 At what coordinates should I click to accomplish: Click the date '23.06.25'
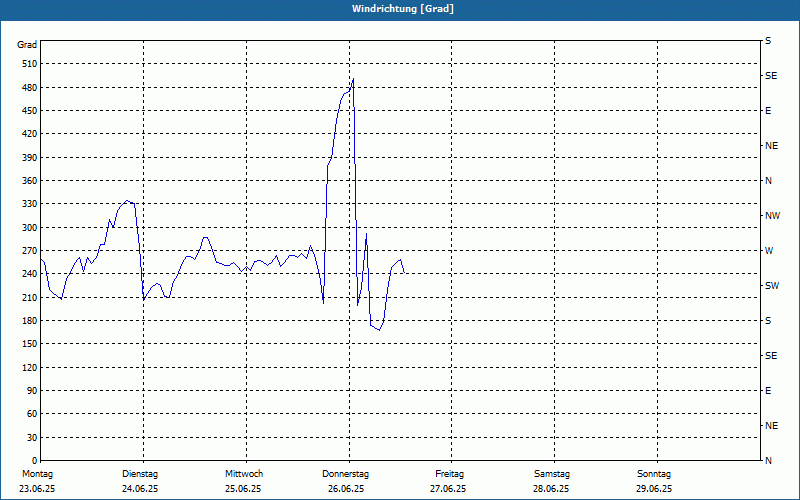37,489
